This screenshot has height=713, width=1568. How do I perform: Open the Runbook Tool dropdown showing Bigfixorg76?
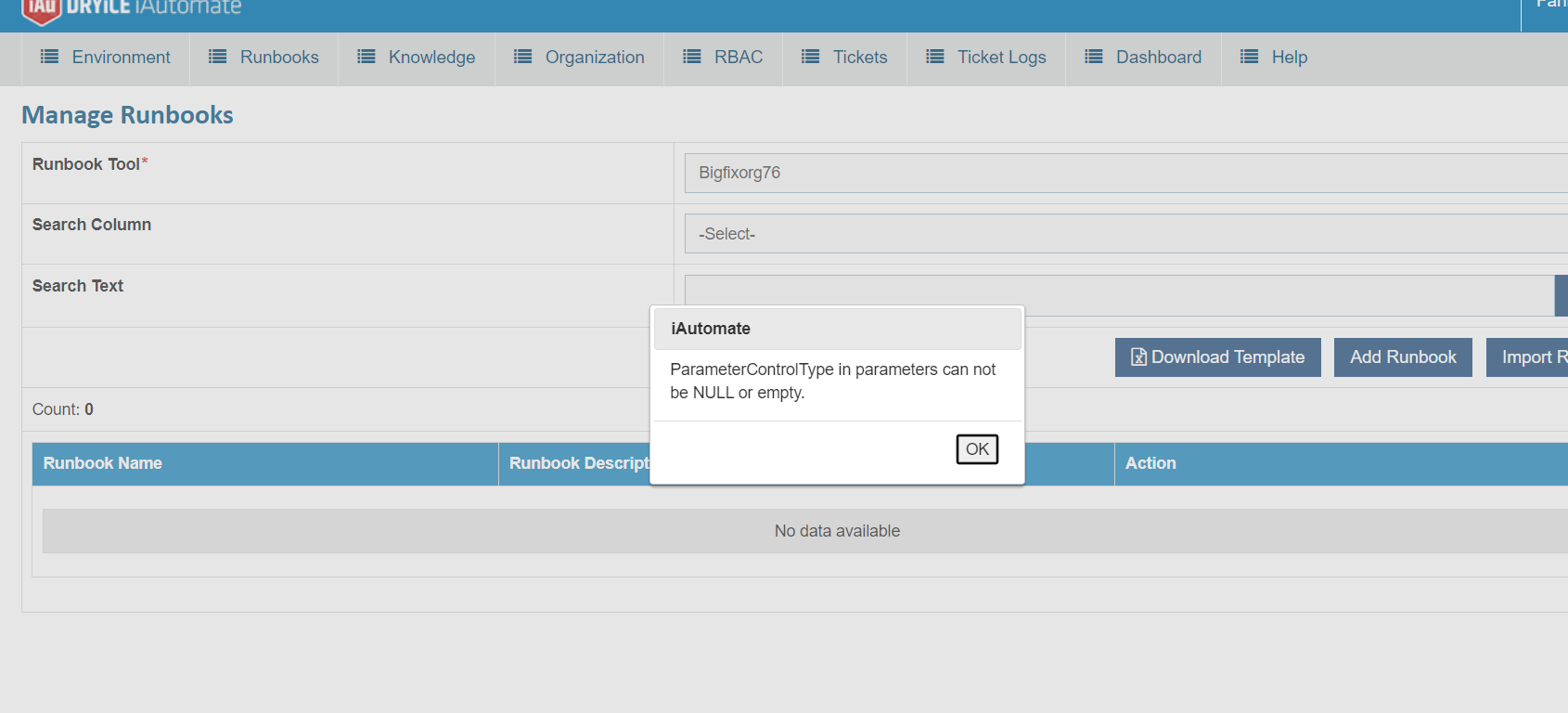click(x=1126, y=173)
